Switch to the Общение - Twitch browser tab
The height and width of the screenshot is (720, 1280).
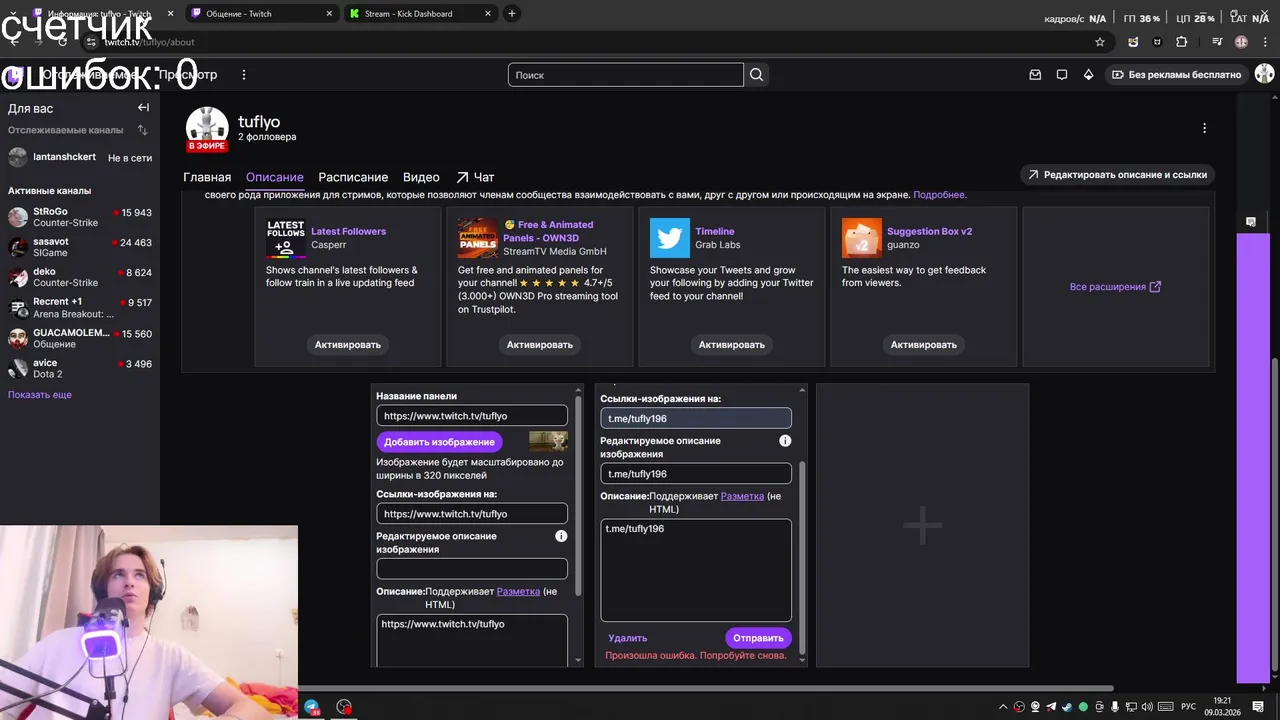click(260, 14)
